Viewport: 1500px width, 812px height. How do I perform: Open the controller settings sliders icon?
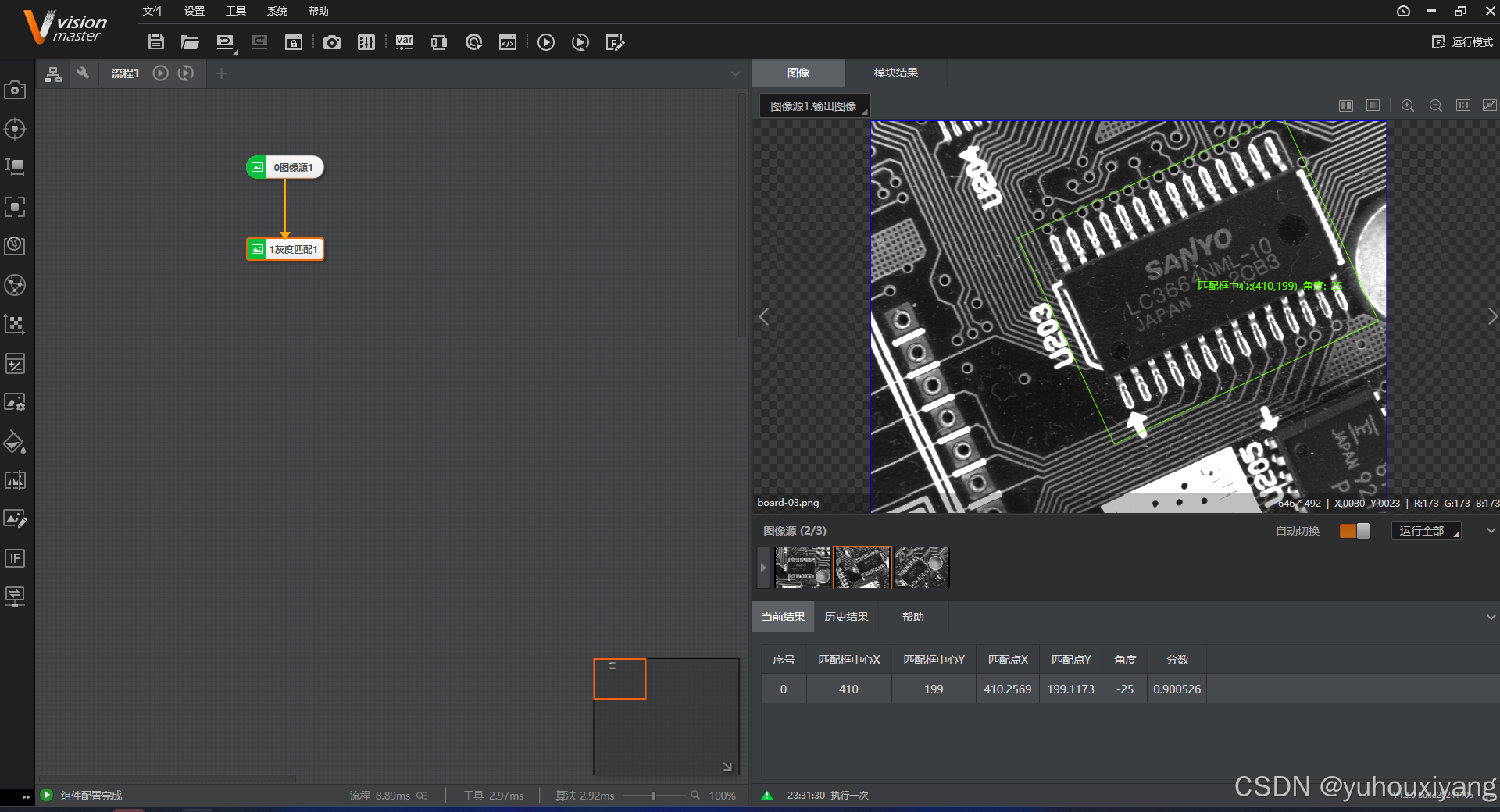[x=366, y=42]
